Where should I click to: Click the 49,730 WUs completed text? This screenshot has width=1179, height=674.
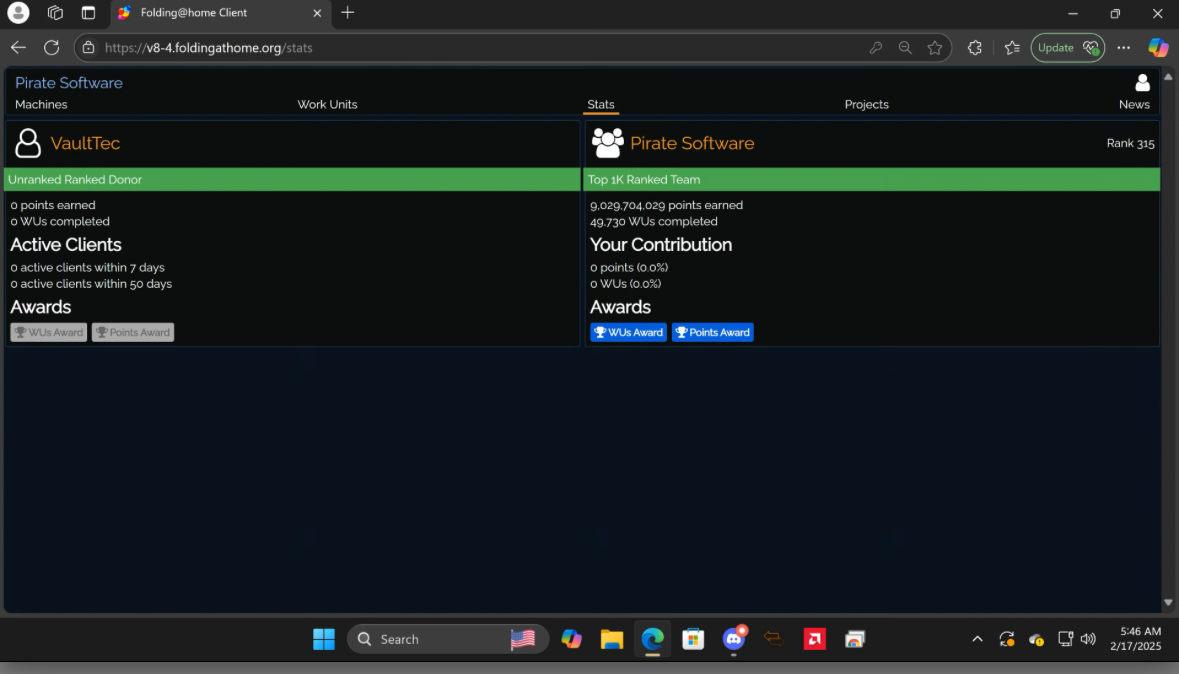(x=653, y=221)
